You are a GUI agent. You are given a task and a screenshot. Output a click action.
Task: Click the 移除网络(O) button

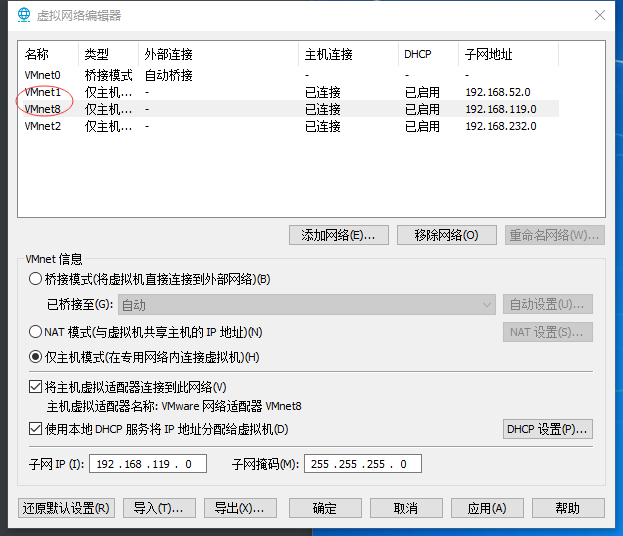tap(447, 235)
